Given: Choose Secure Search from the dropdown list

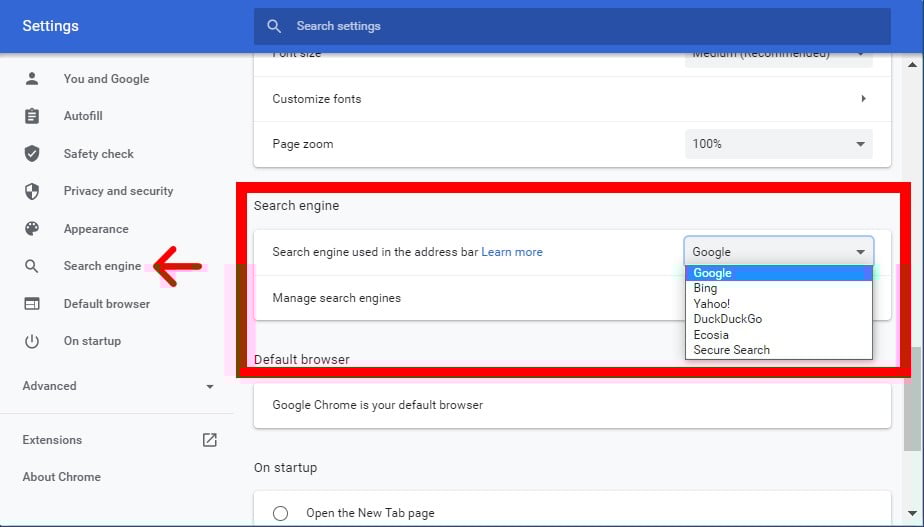Looking at the screenshot, I should [778, 350].
